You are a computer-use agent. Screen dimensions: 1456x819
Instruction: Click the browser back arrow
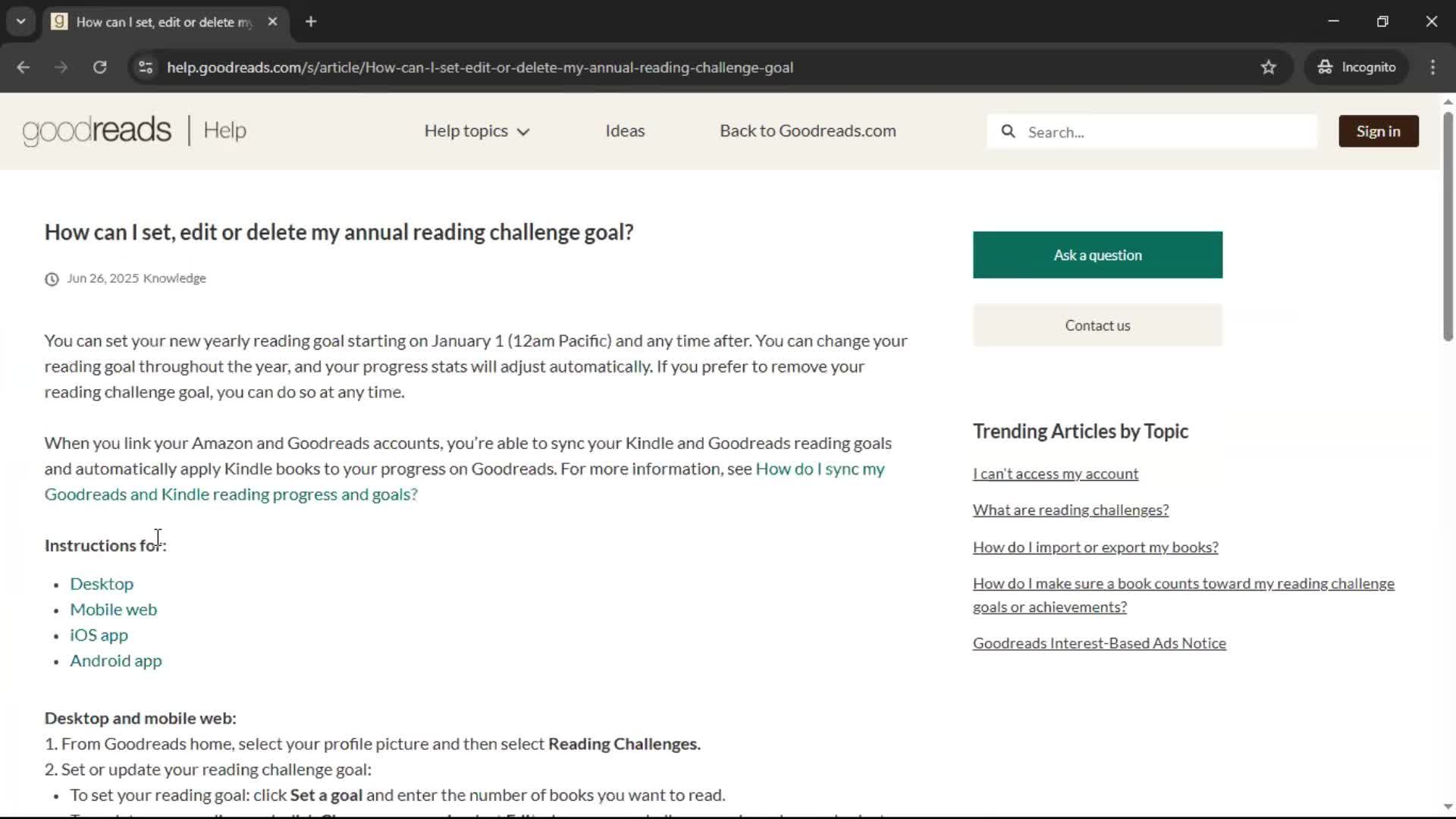pyautogui.click(x=23, y=67)
